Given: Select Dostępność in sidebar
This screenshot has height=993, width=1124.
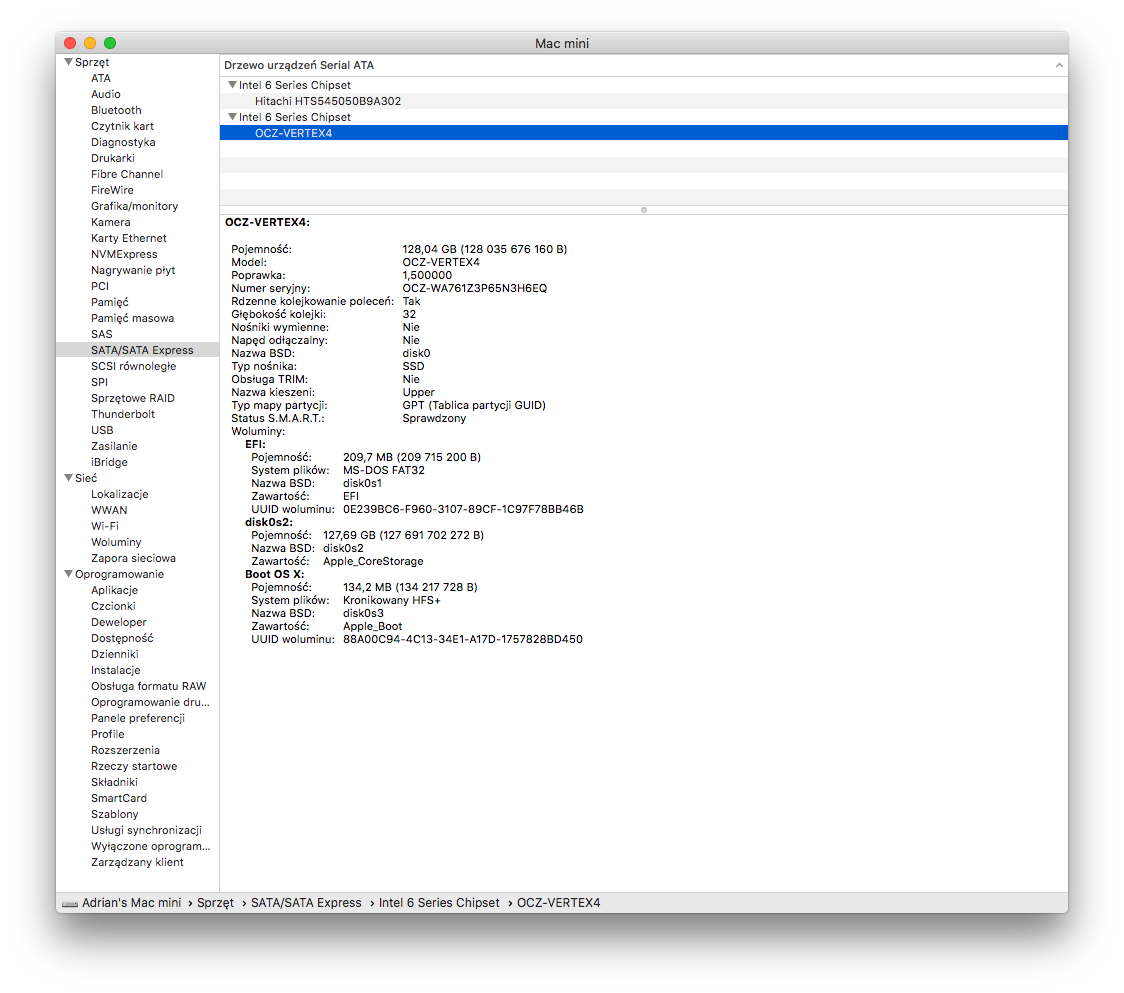Looking at the screenshot, I should coord(122,638).
